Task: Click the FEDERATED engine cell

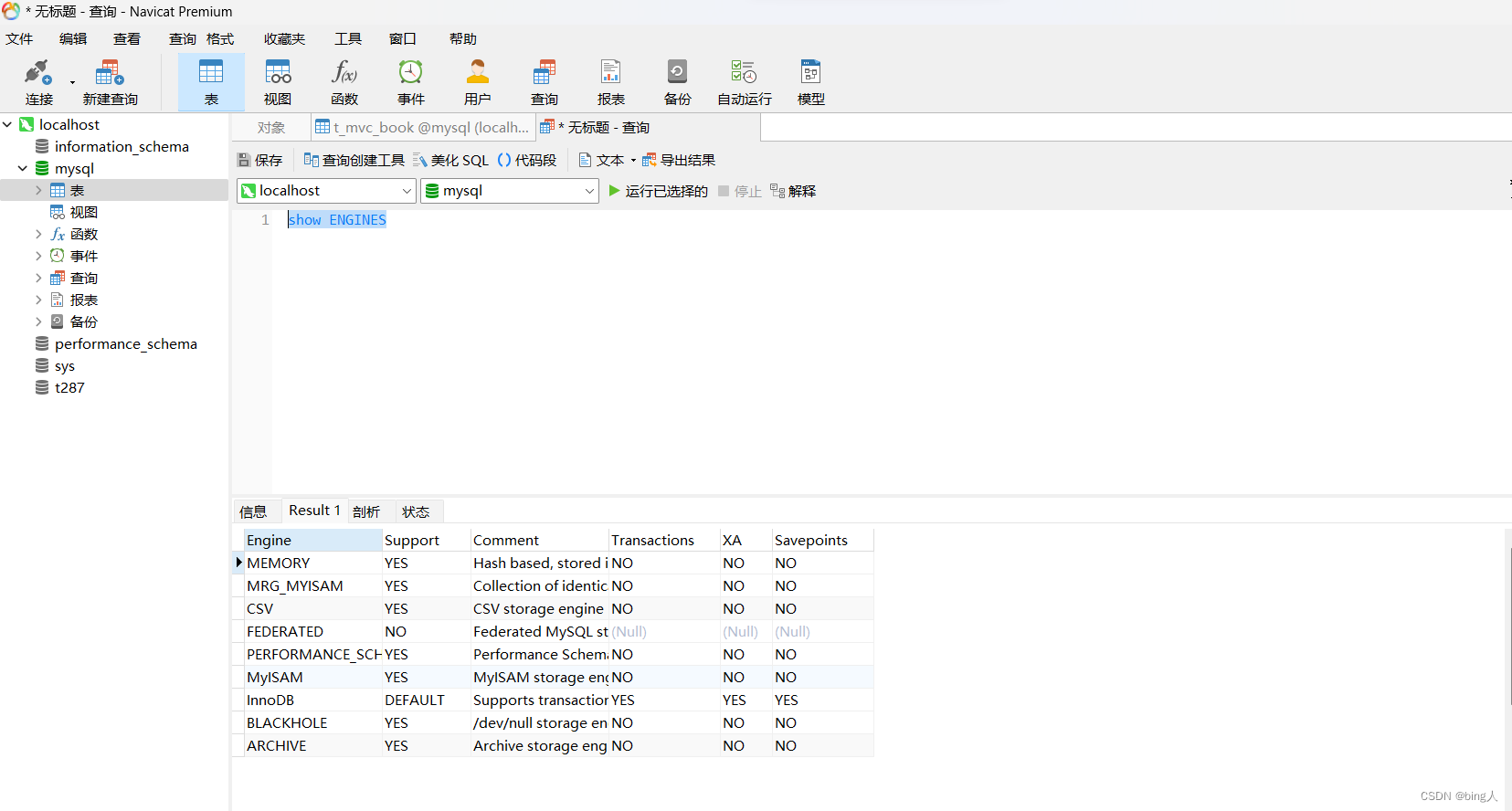Action: [x=312, y=631]
